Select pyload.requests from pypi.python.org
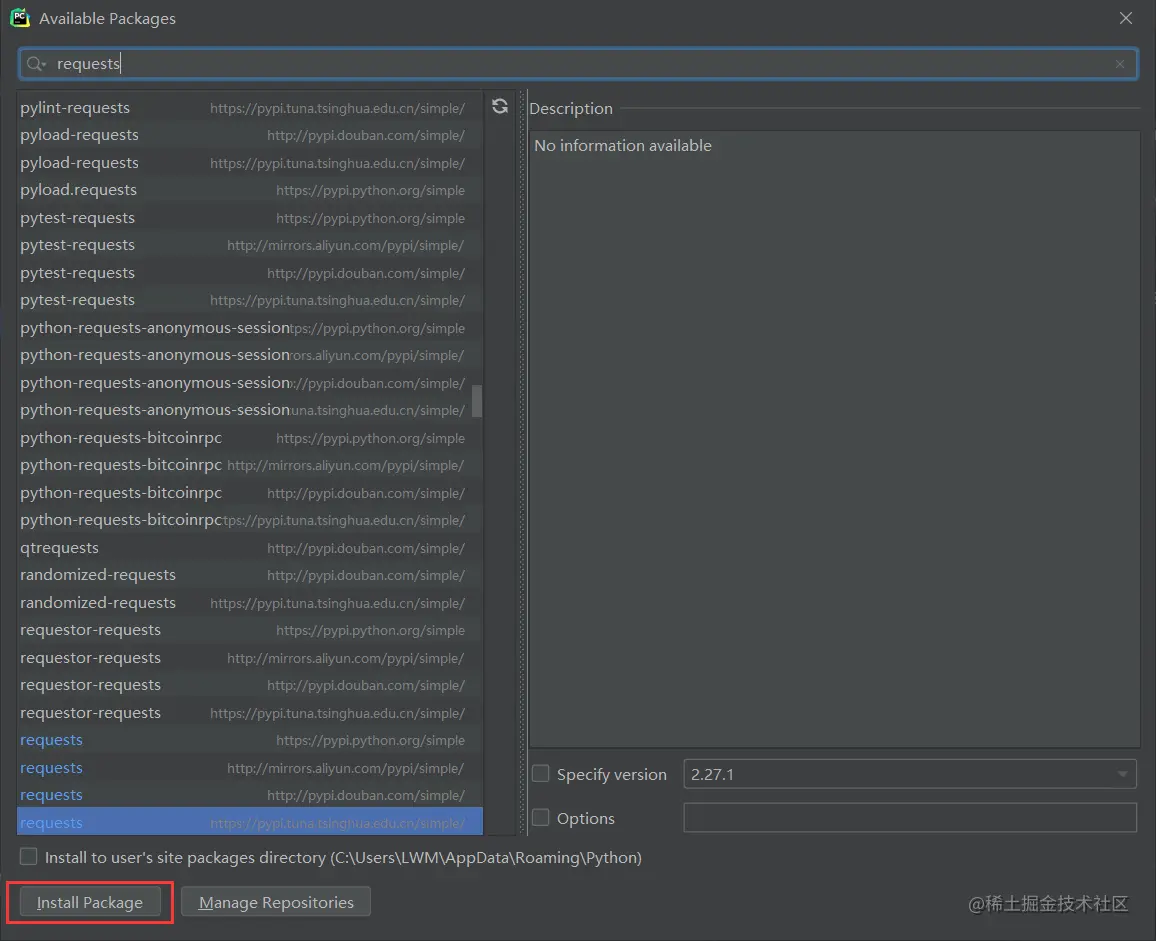 click(250, 190)
